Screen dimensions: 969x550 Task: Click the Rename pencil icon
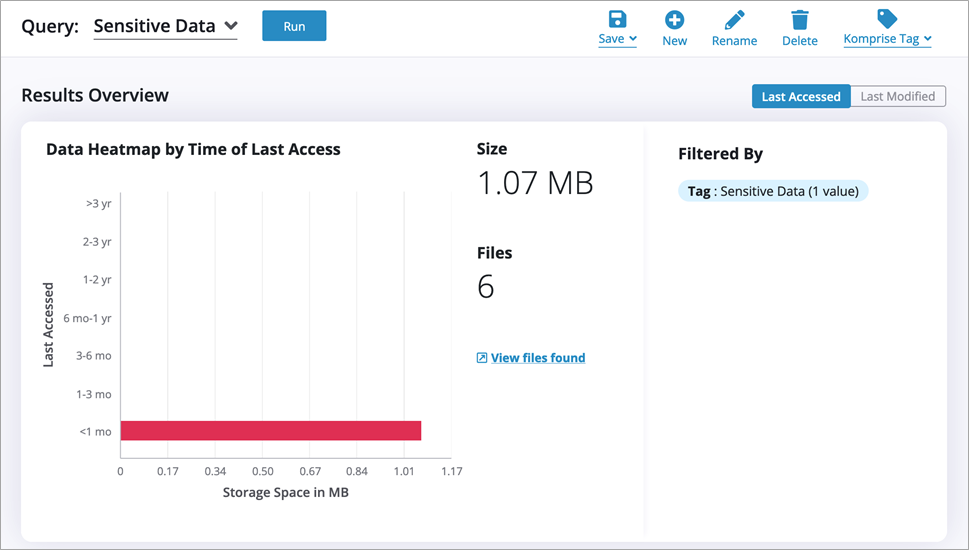tap(734, 20)
